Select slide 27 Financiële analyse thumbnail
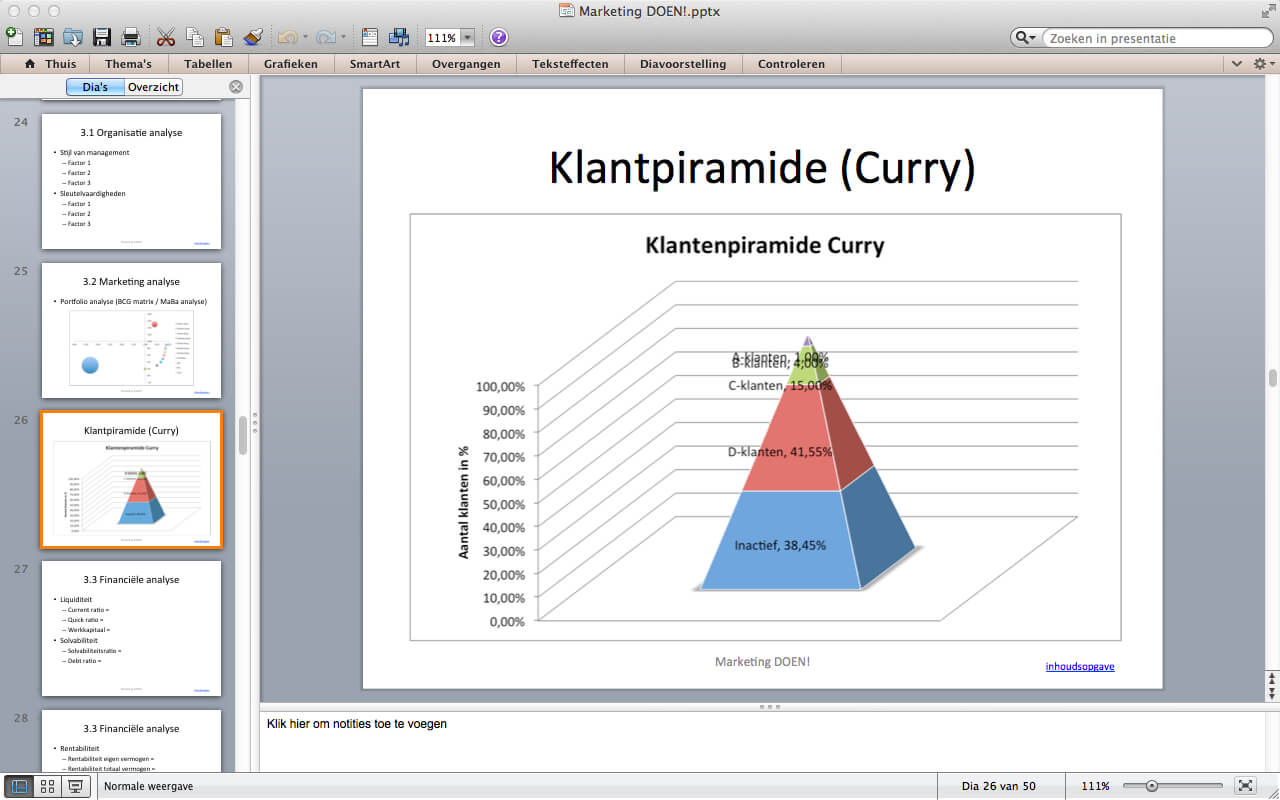Screen dimensions: 1280x800 pos(131,628)
